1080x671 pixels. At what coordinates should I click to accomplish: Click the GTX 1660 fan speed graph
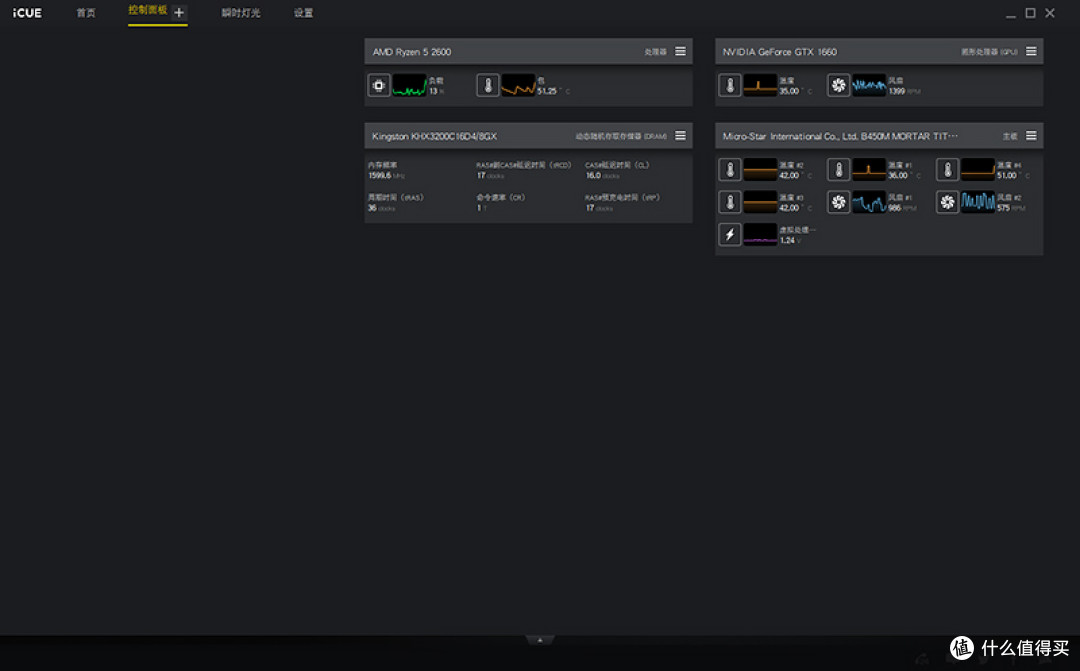click(869, 85)
